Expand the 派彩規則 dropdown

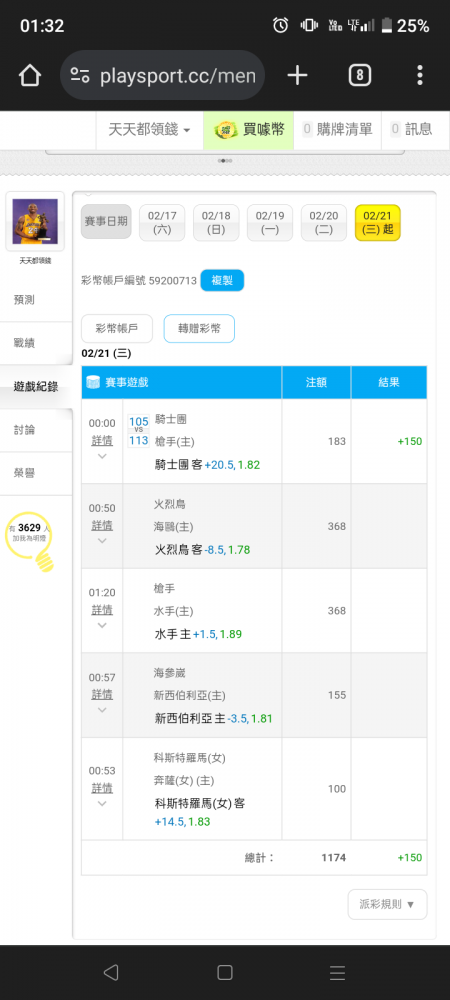(x=388, y=904)
